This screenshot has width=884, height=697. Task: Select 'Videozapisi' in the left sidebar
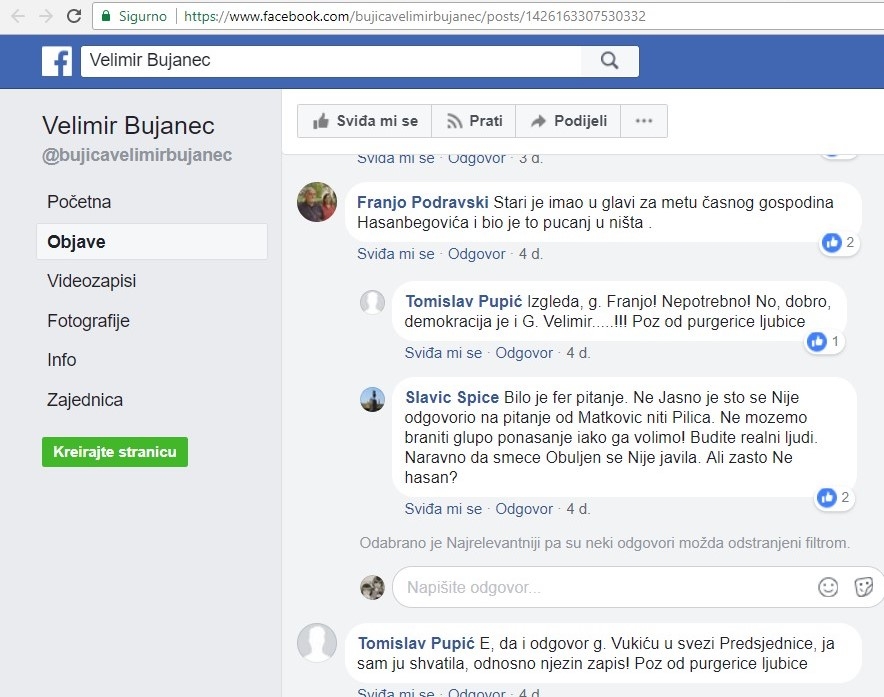coord(91,281)
